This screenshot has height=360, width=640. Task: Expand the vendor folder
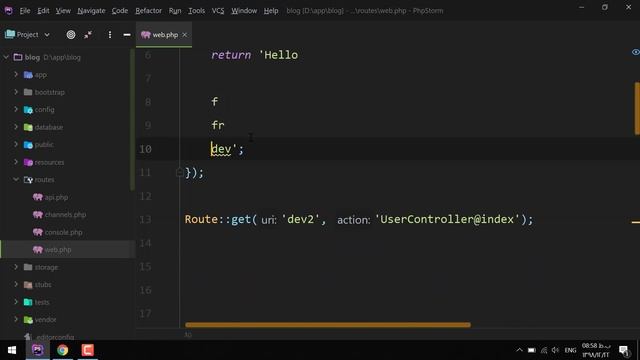[x=16, y=319]
